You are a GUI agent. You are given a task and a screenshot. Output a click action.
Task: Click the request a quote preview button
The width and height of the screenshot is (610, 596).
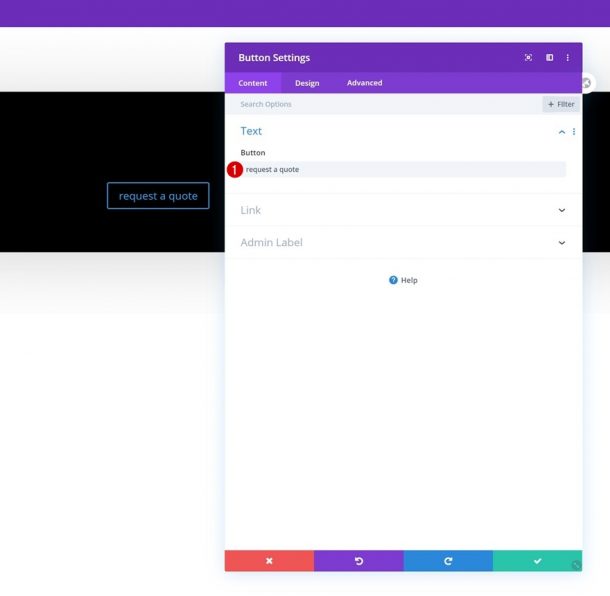click(158, 196)
